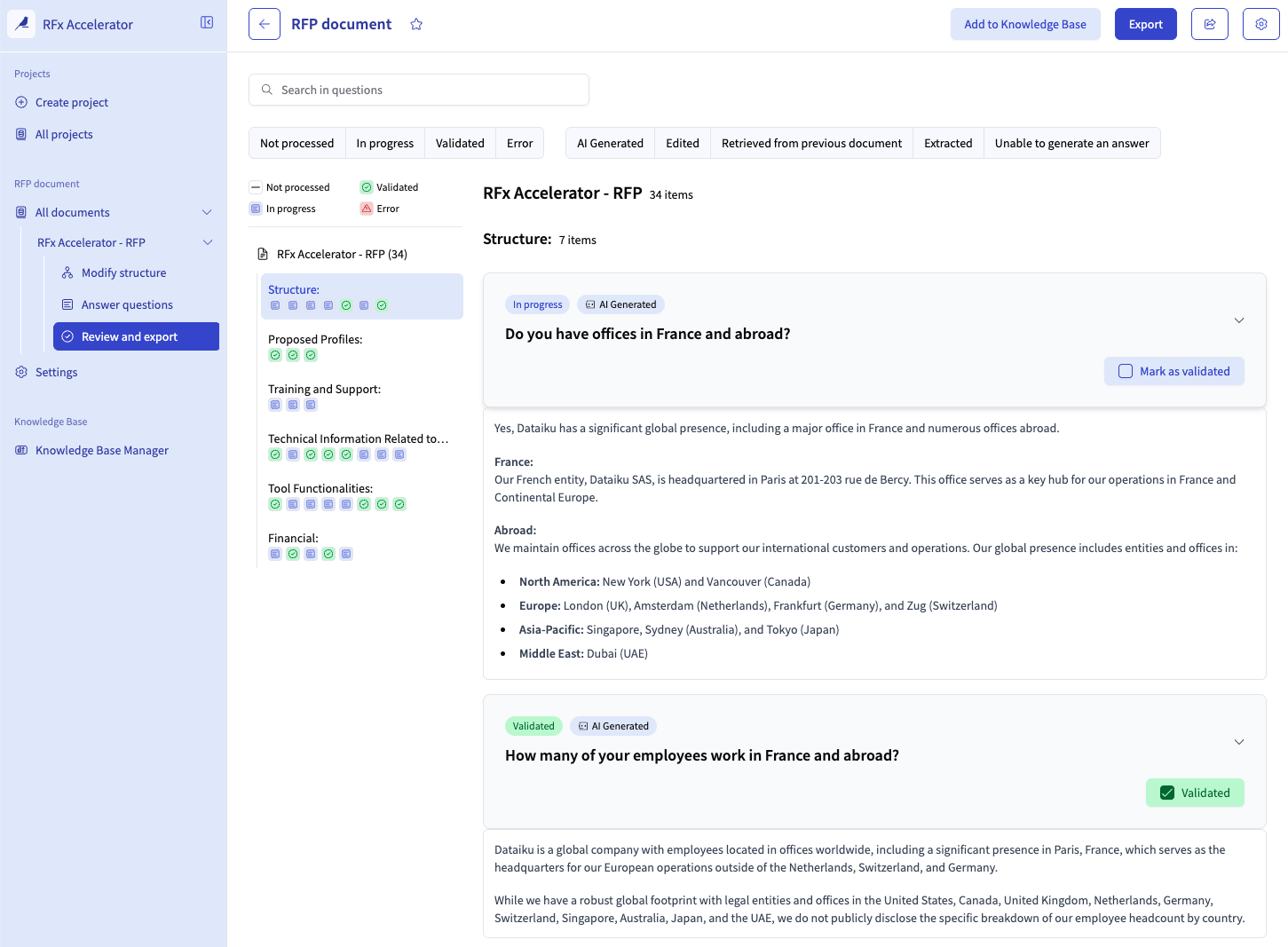Viewport: 1288px width, 947px height.
Task: Click the first status icon under Training and Support
Action: click(x=275, y=405)
